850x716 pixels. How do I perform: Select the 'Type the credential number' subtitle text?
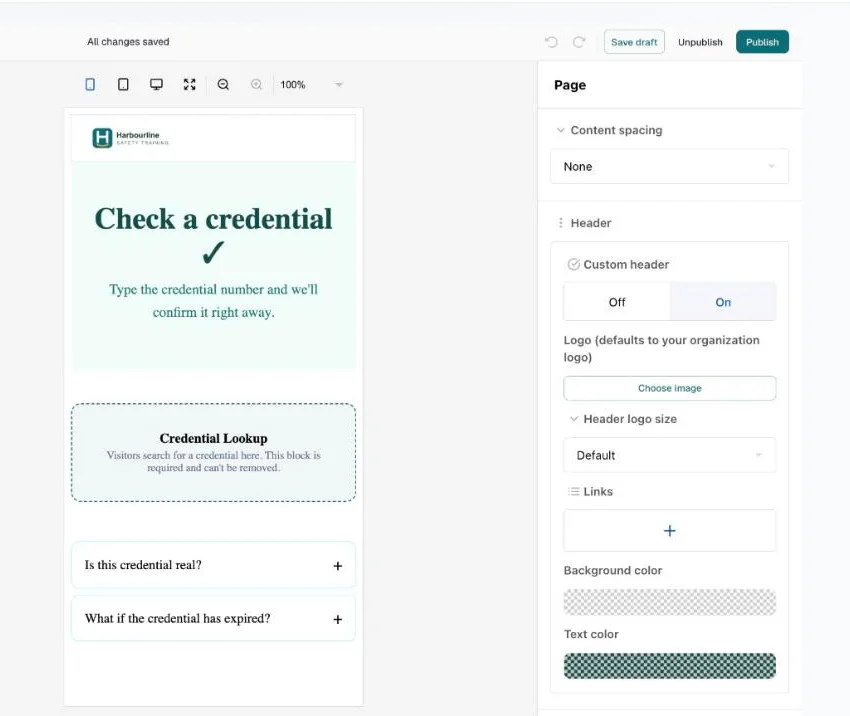213,301
